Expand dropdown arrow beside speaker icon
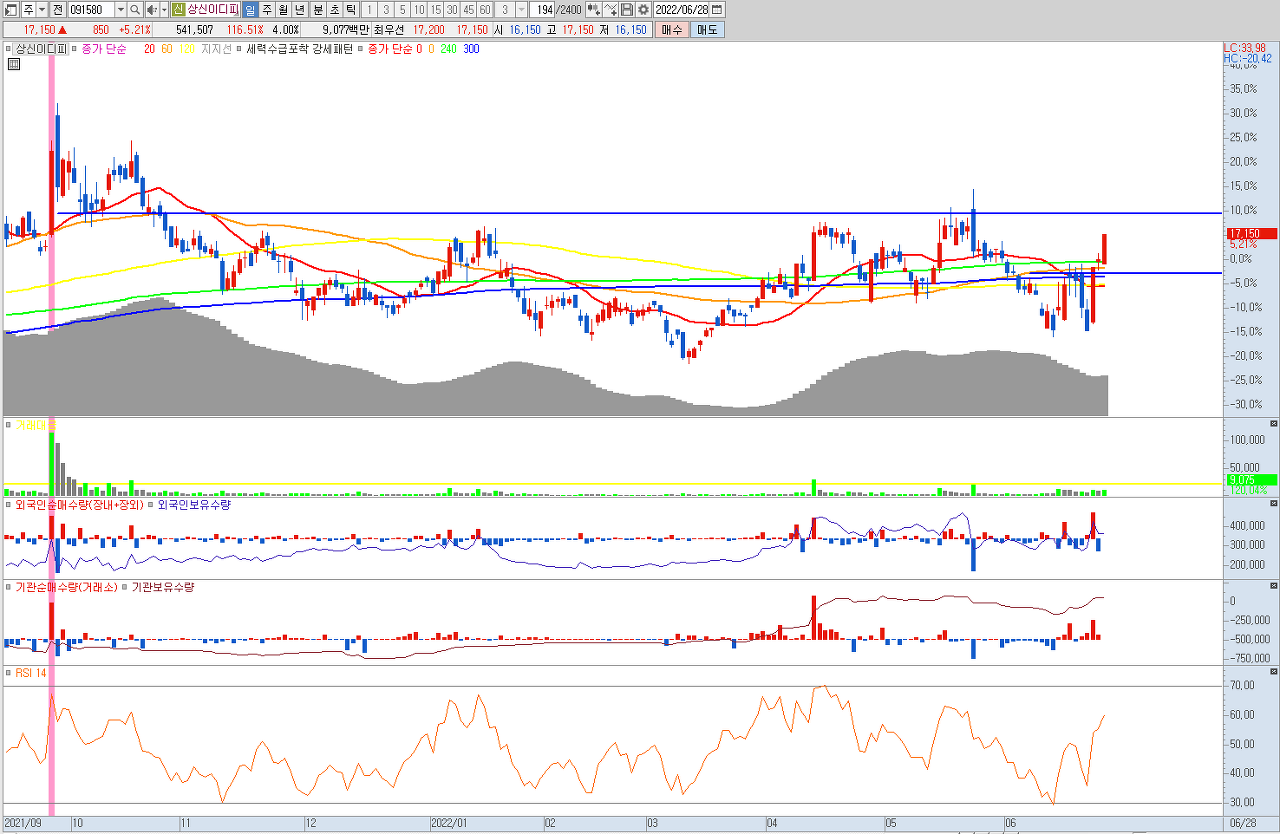 coord(162,10)
